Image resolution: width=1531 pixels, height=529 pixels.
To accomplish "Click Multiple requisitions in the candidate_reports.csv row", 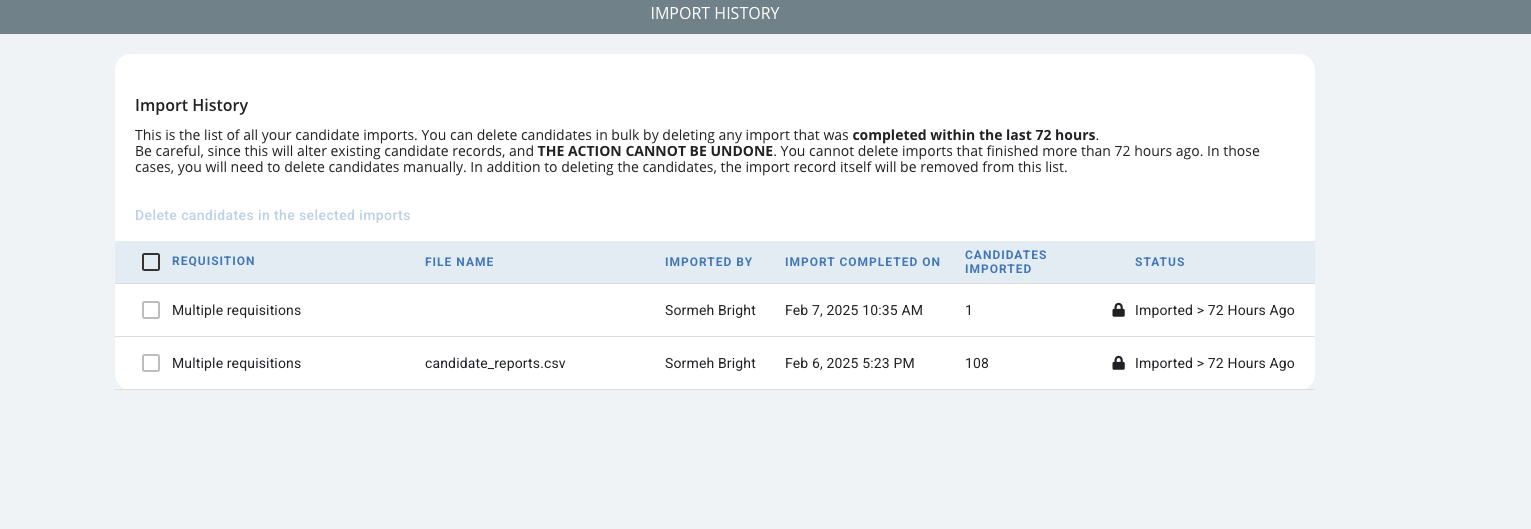I will 236,363.
